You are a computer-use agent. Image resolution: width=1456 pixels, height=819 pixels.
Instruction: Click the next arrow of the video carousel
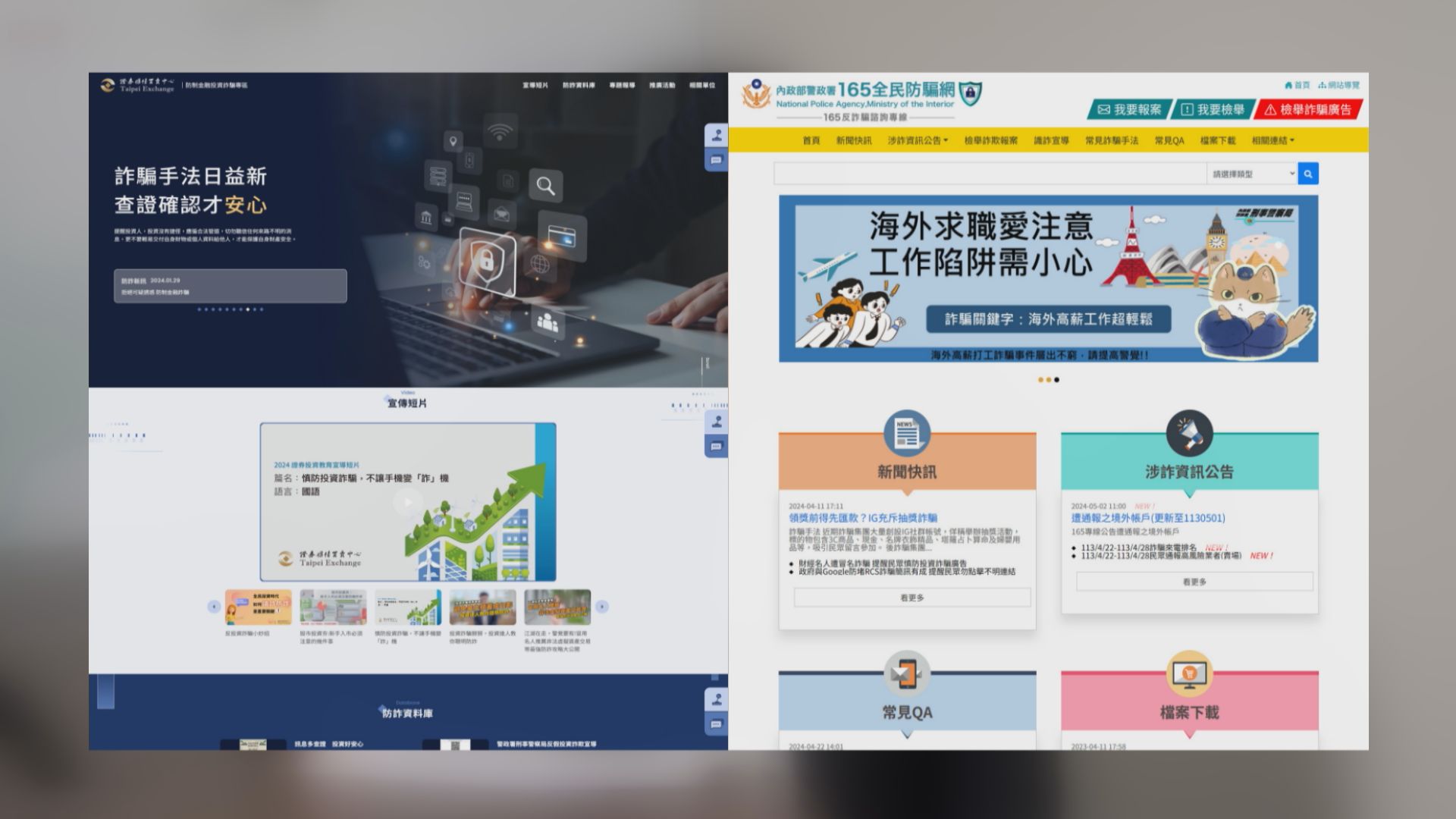click(602, 607)
